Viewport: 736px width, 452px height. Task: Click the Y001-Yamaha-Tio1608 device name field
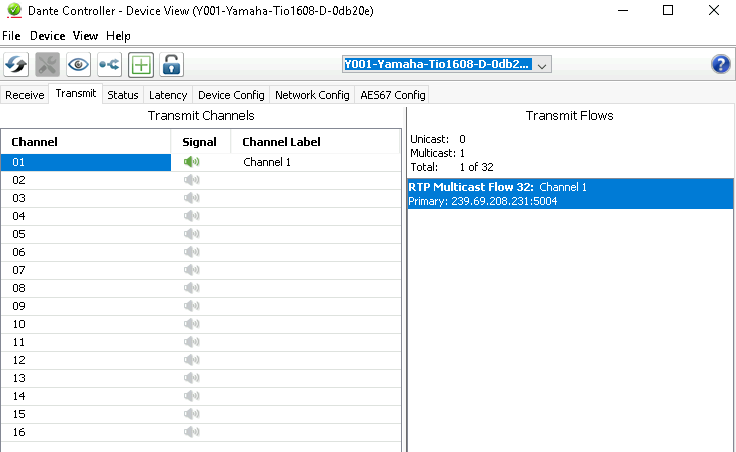[x=437, y=64]
